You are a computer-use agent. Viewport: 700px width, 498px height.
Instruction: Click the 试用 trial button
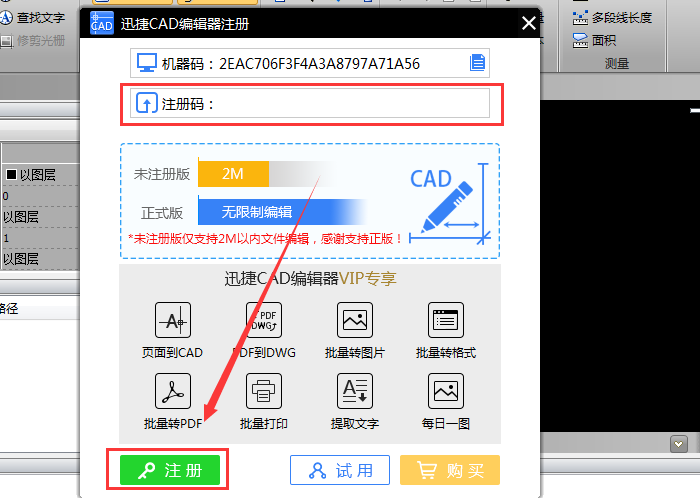(340, 470)
